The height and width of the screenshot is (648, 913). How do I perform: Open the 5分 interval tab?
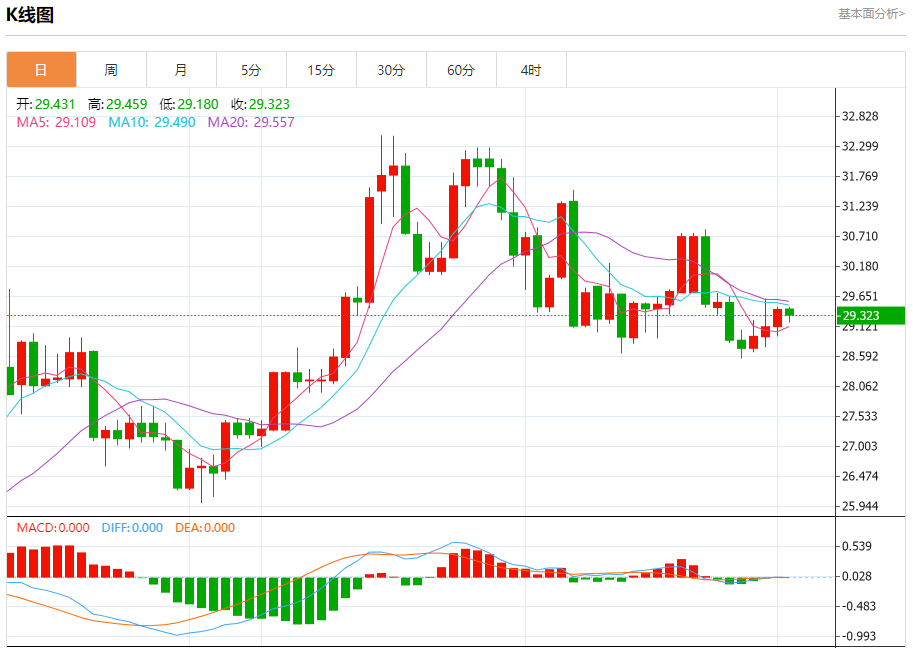click(x=251, y=70)
